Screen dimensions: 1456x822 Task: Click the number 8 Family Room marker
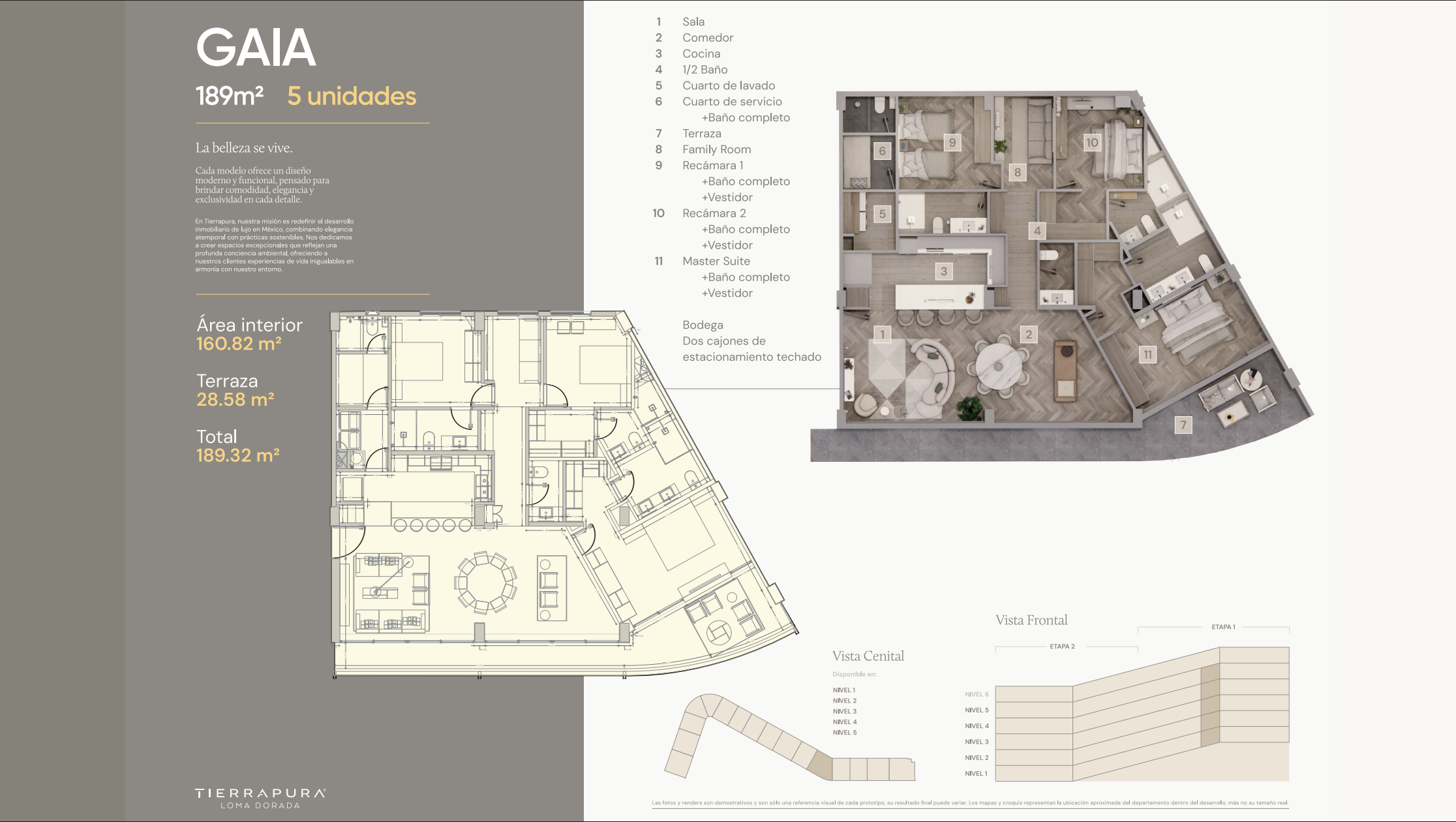(1017, 173)
